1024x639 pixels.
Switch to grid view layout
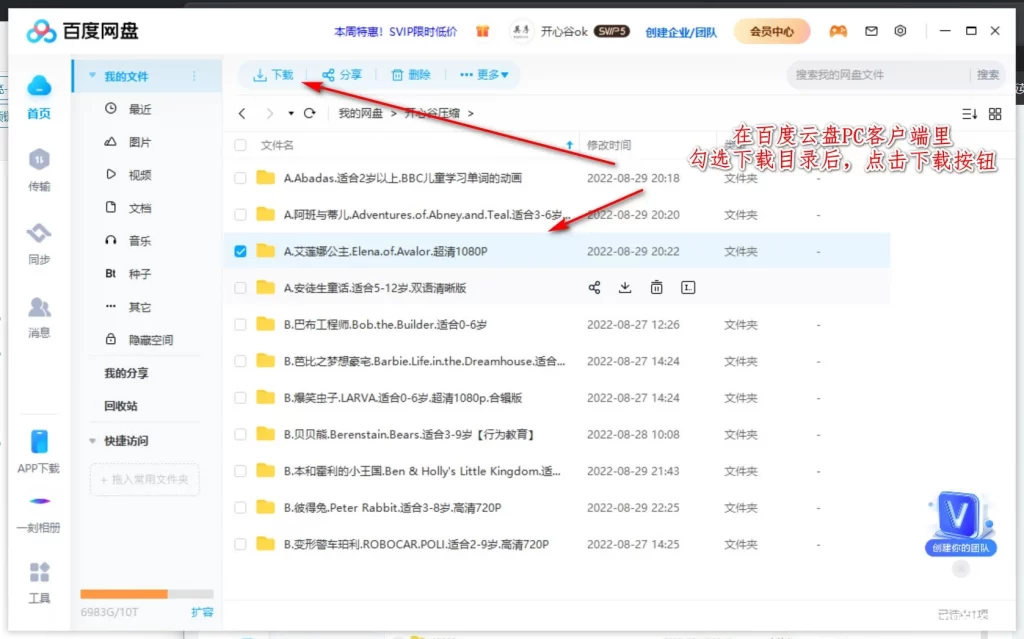point(995,114)
